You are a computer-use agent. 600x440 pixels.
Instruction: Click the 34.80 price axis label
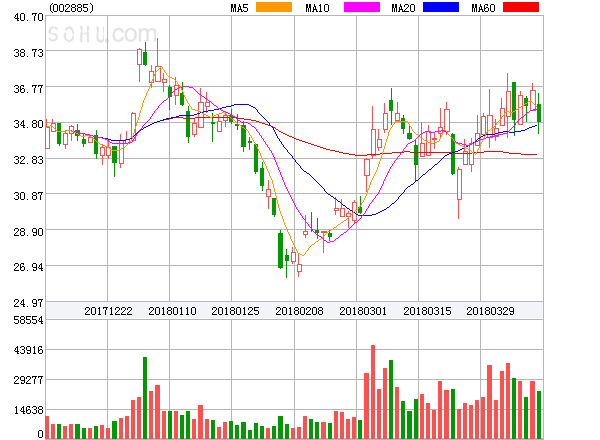click(28, 124)
